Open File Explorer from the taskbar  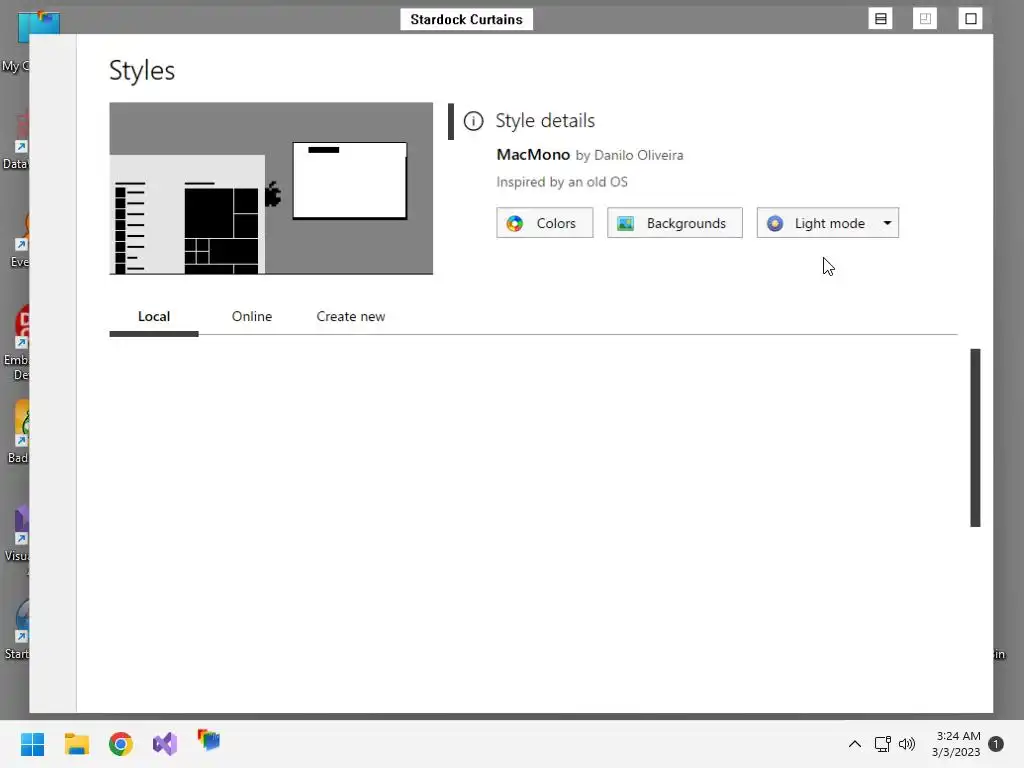(76, 744)
